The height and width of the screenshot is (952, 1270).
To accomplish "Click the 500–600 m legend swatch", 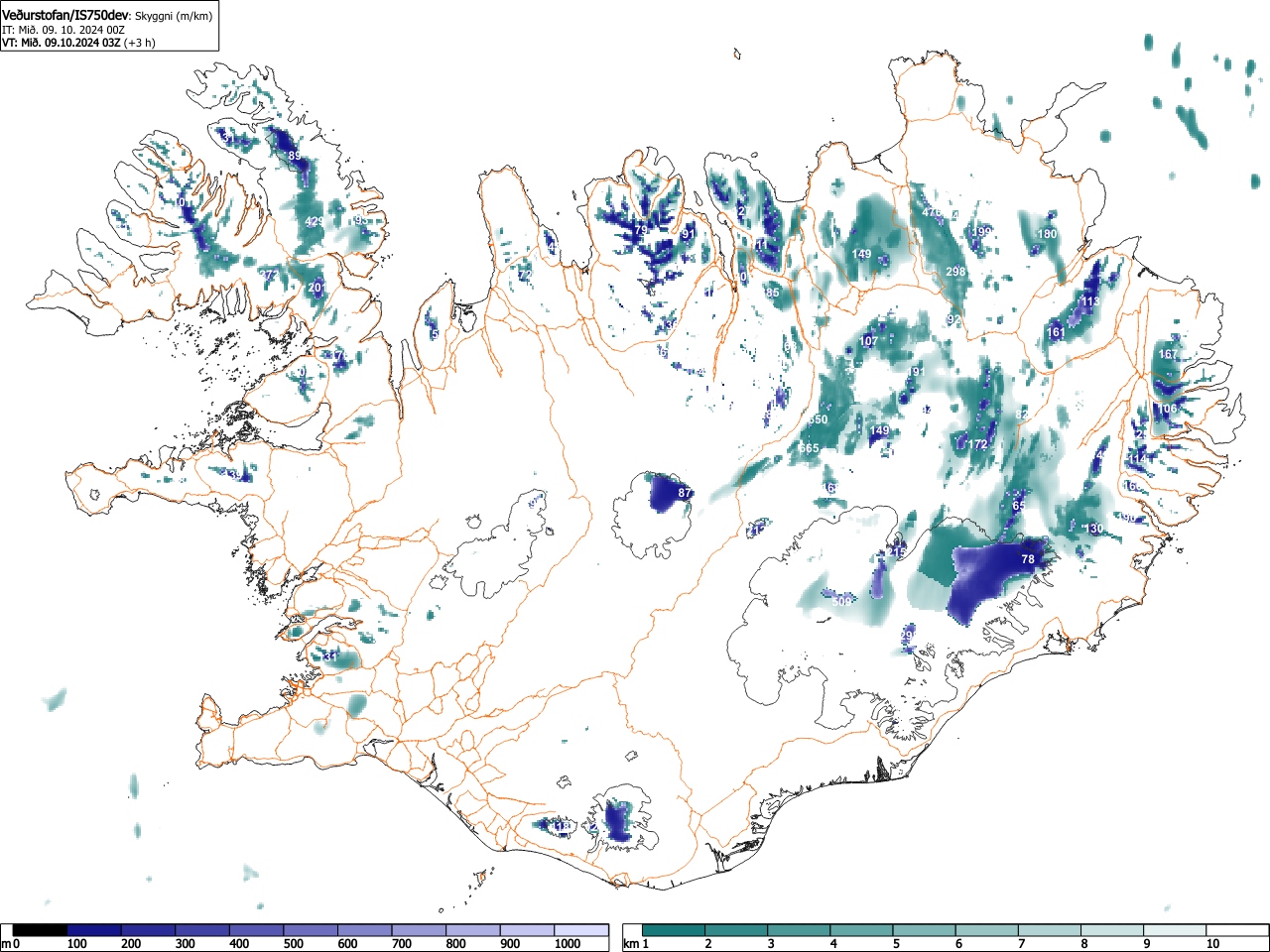I will coord(311,930).
